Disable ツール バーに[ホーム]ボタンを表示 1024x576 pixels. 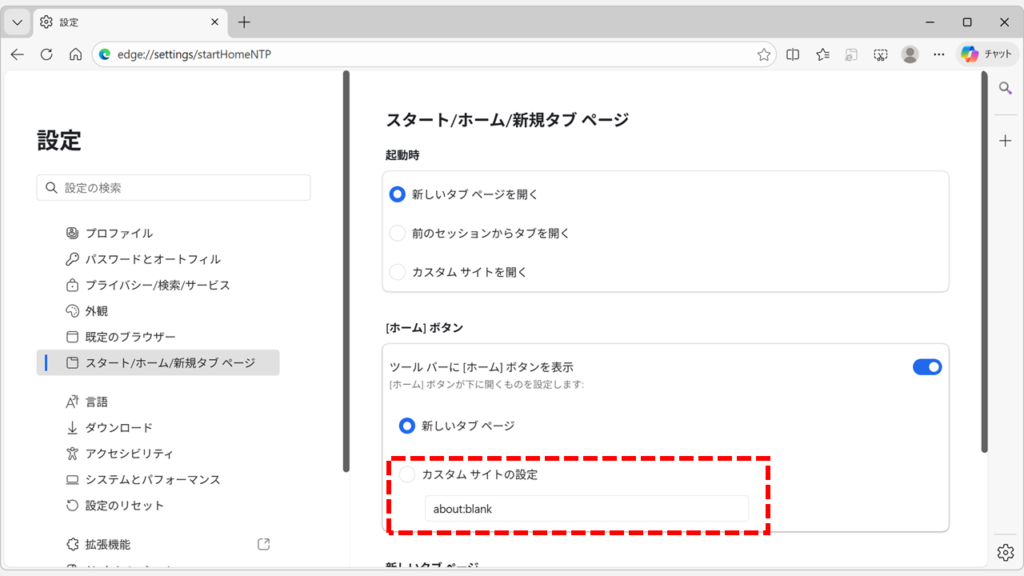tap(925, 366)
